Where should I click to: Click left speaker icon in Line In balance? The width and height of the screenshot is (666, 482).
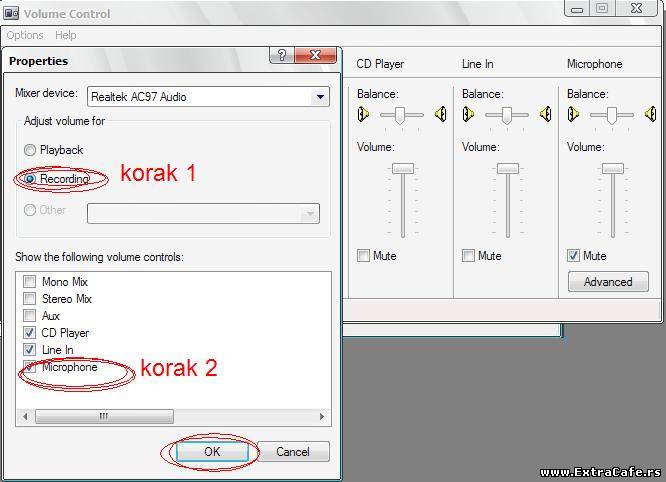468,114
